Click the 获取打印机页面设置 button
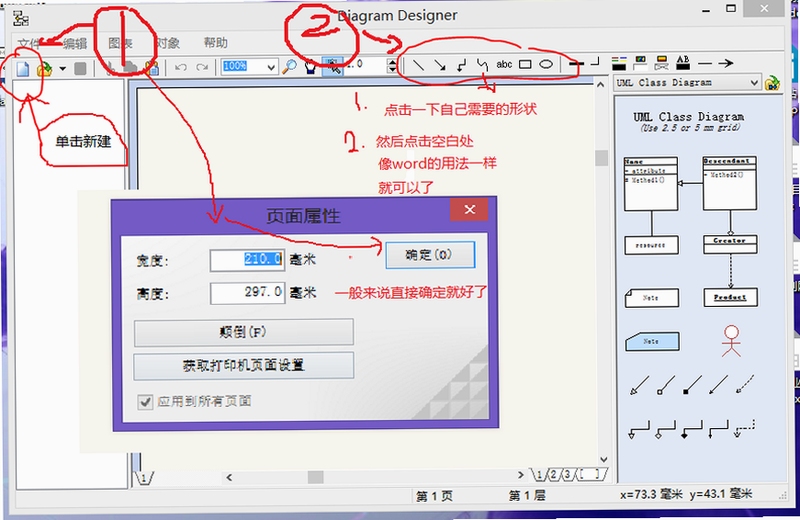 tap(243, 365)
